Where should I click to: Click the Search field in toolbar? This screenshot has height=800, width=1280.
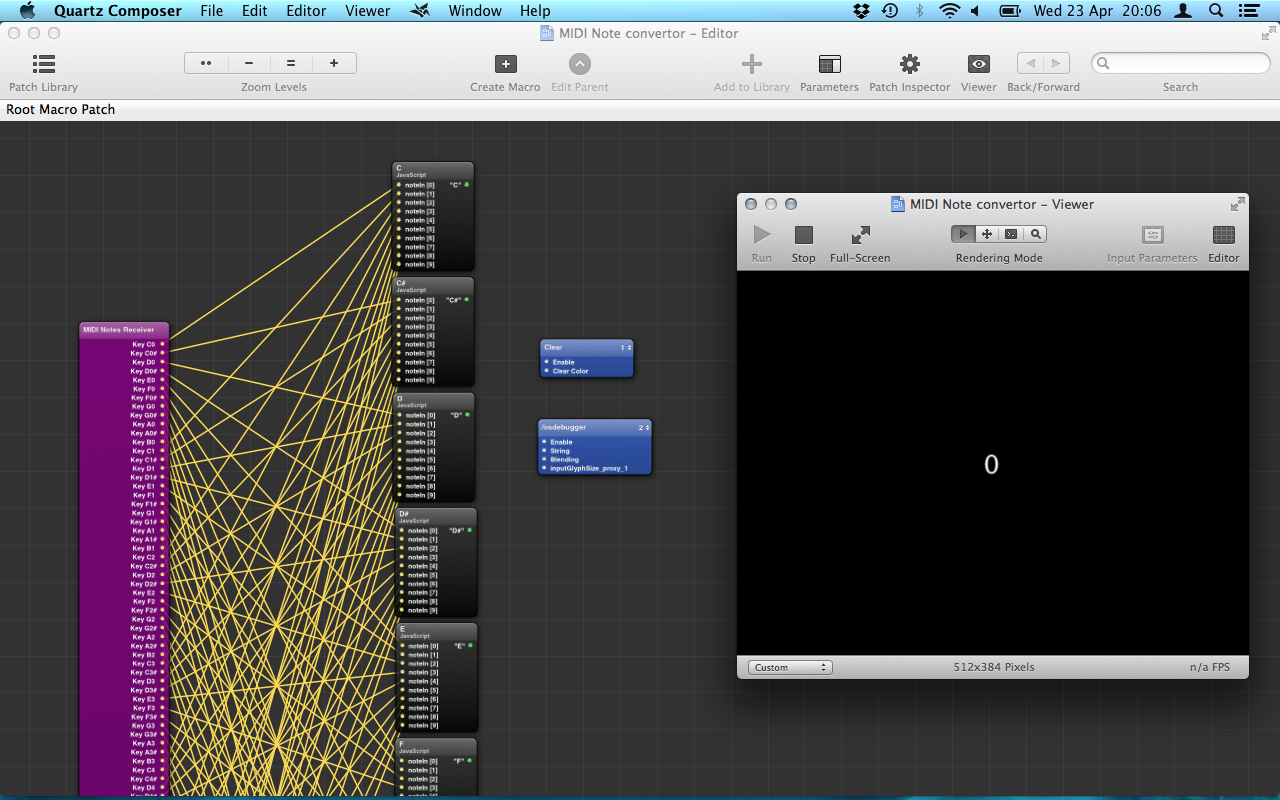coord(1180,63)
